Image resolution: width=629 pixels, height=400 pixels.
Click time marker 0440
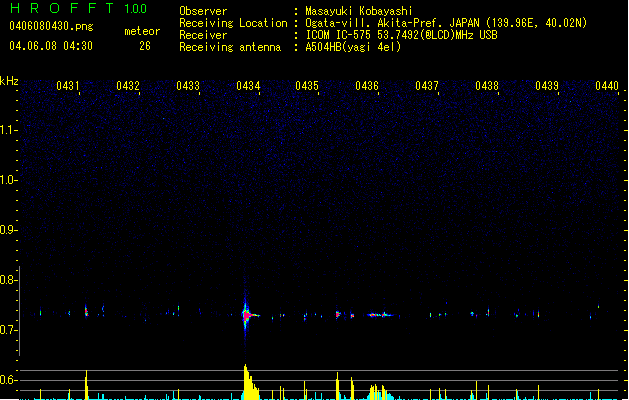(607, 86)
